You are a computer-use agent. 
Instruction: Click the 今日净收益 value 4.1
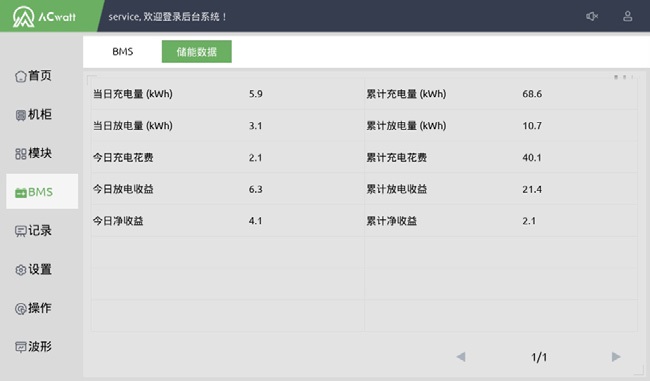(x=255, y=221)
